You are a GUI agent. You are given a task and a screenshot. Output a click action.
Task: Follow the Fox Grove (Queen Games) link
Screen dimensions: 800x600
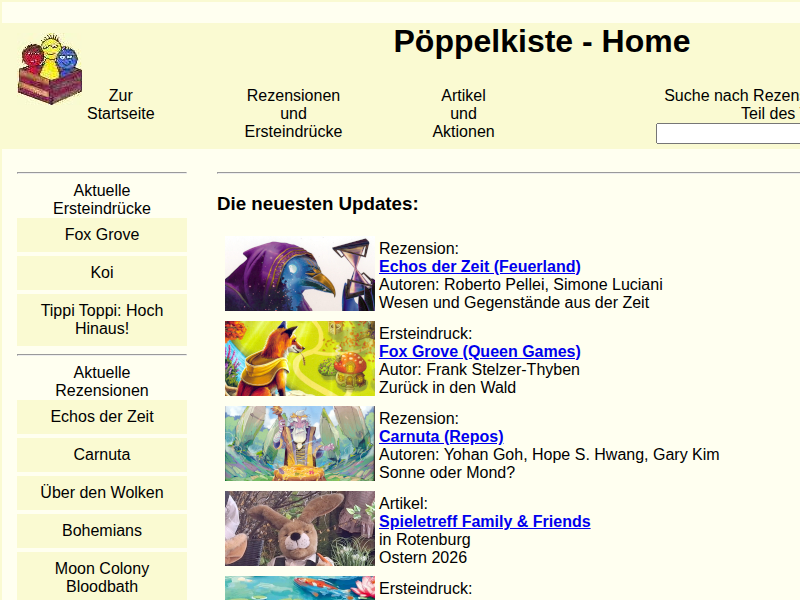[480, 351]
